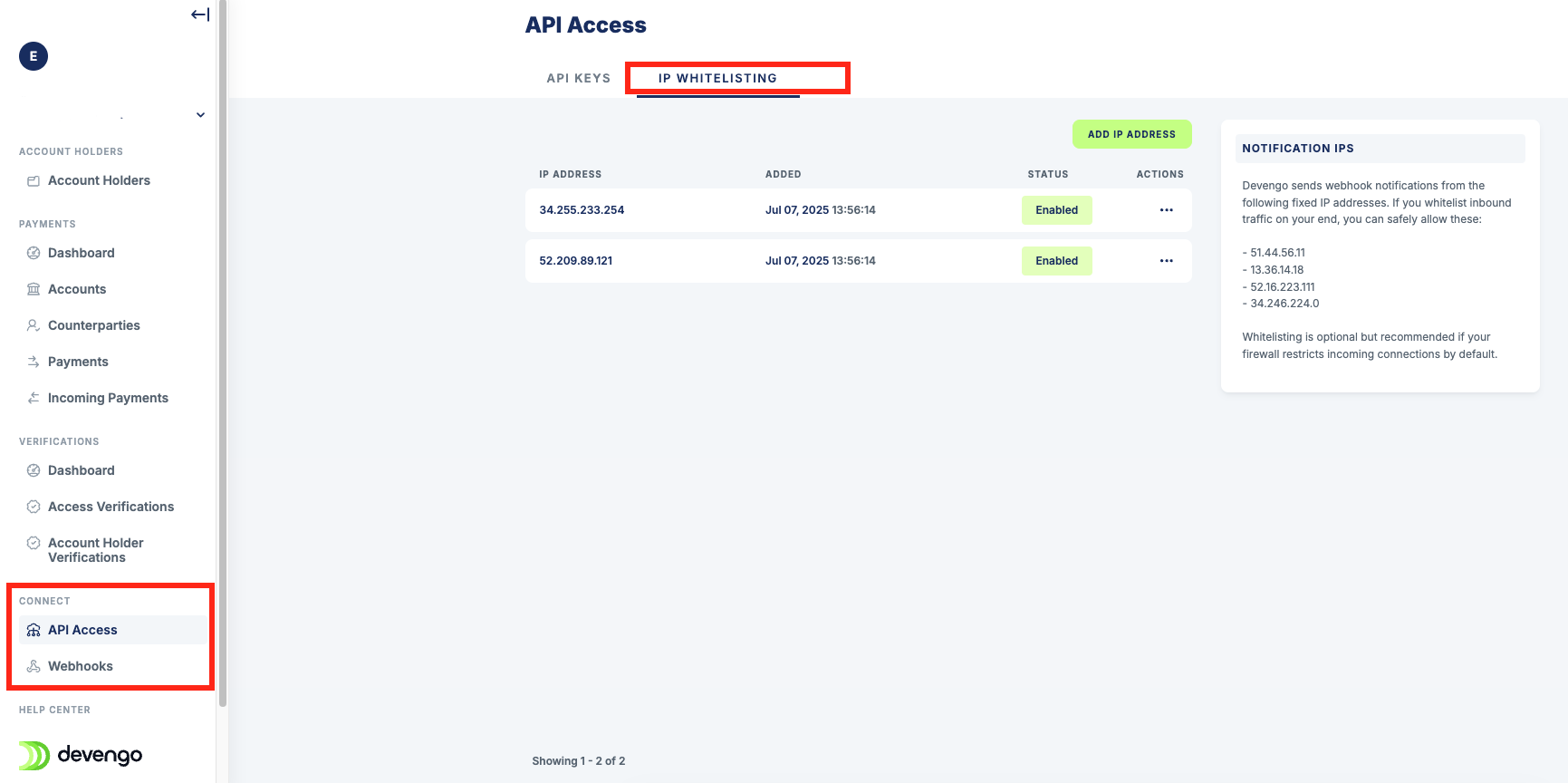Screen dimensions: 1568x783
Task: Open Incoming Payments page
Action: pos(108,398)
